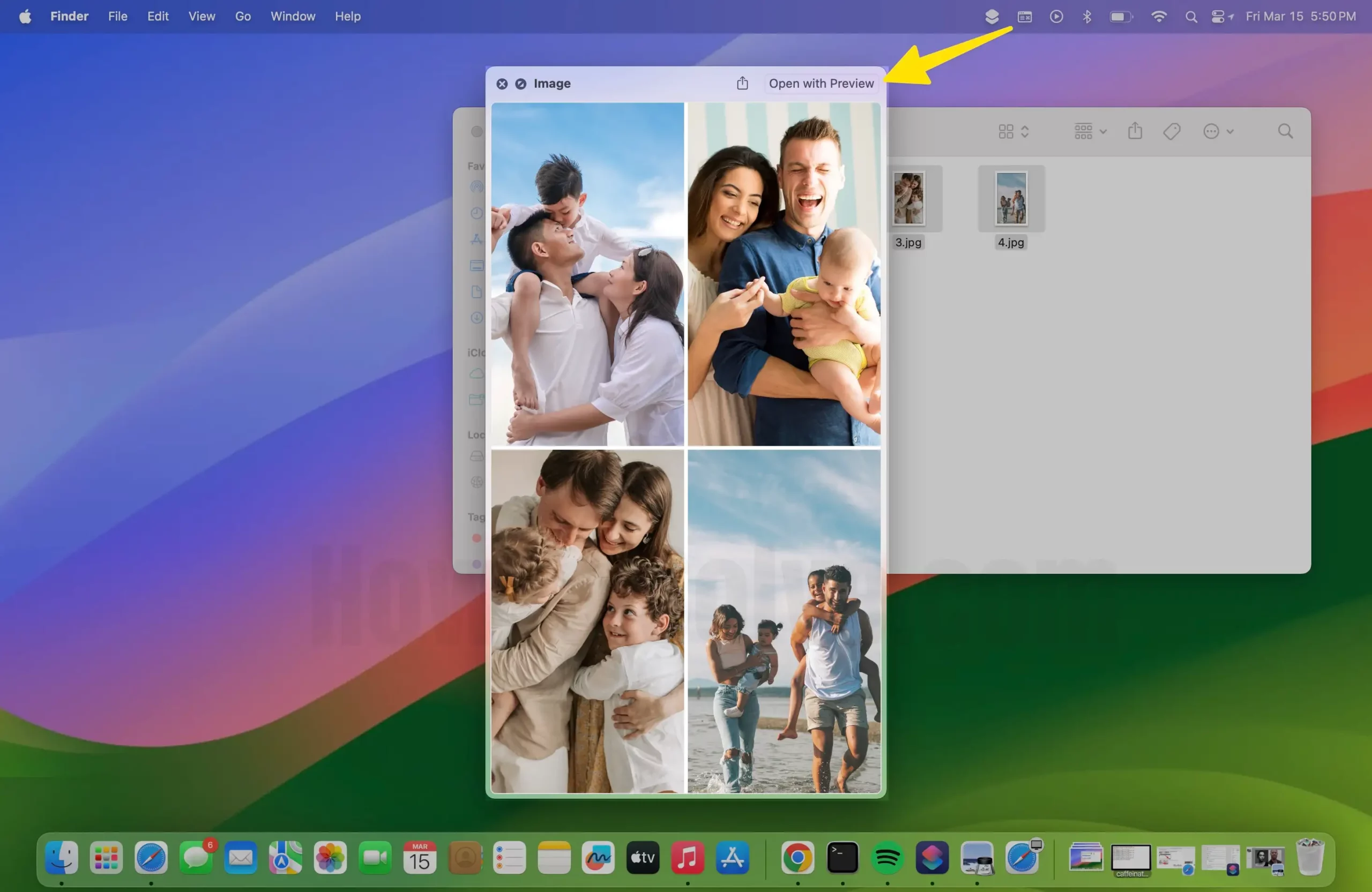The height and width of the screenshot is (892, 1372).
Task: Open the Finder menu in menu bar
Action: tap(69, 16)
